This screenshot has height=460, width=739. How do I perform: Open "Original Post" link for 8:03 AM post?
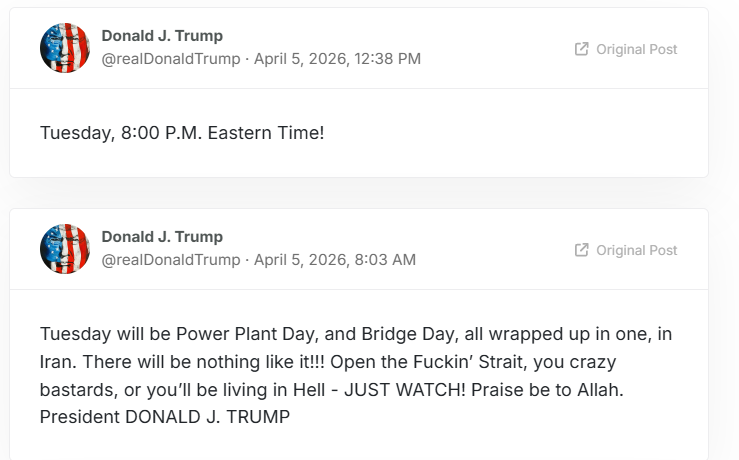tap(636, 250)
